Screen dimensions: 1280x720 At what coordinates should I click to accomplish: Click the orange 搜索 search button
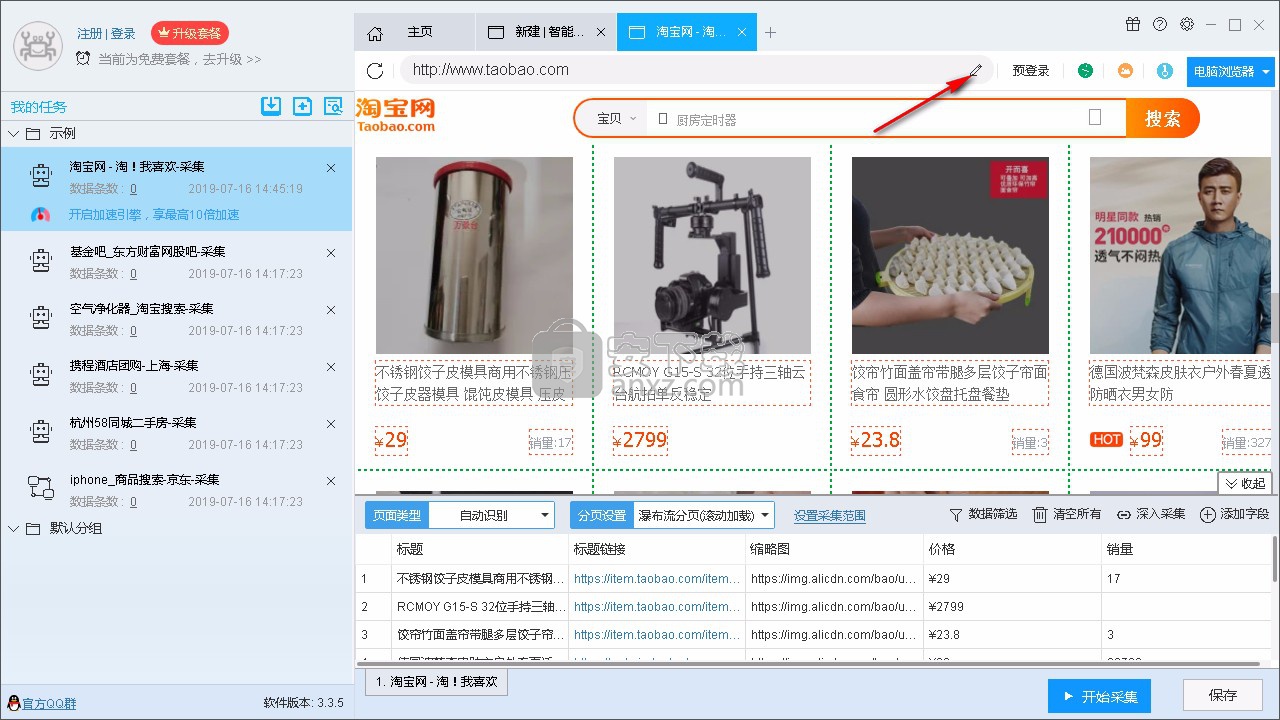point(1162,119)
